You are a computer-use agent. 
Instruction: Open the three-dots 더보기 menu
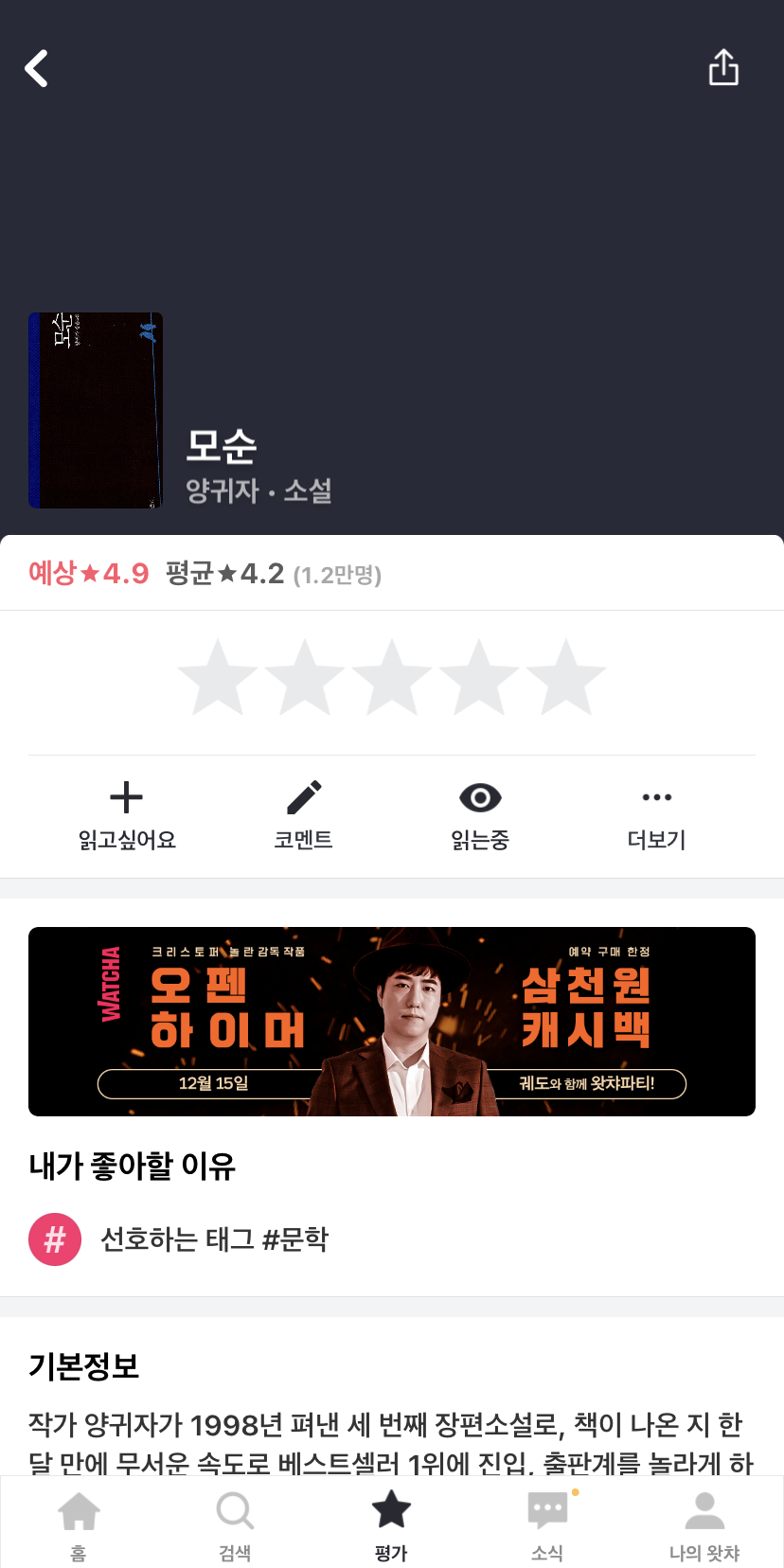pyautogui.click(x=656, y=797)
